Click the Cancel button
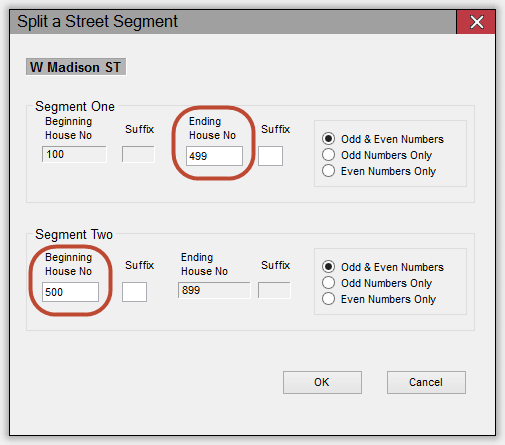505x445 pixels. click(x=426, y=382)
